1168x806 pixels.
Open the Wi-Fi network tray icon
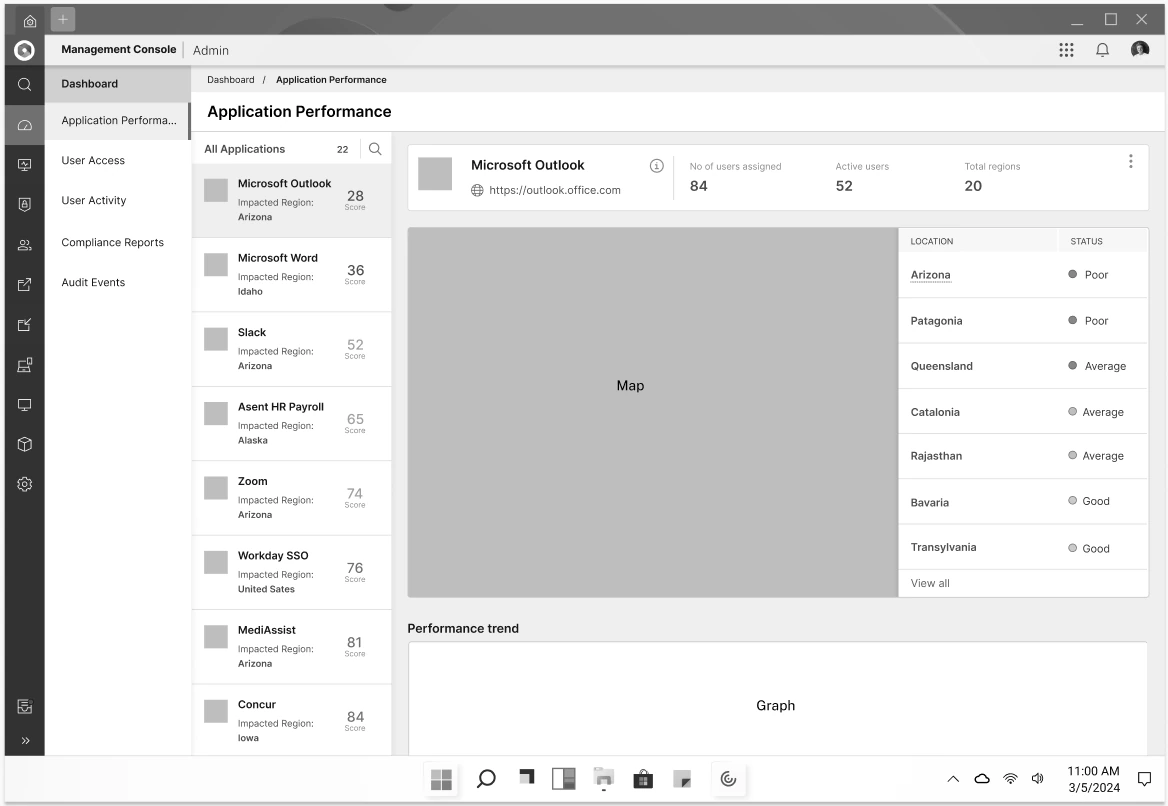tap(1010, 778)
